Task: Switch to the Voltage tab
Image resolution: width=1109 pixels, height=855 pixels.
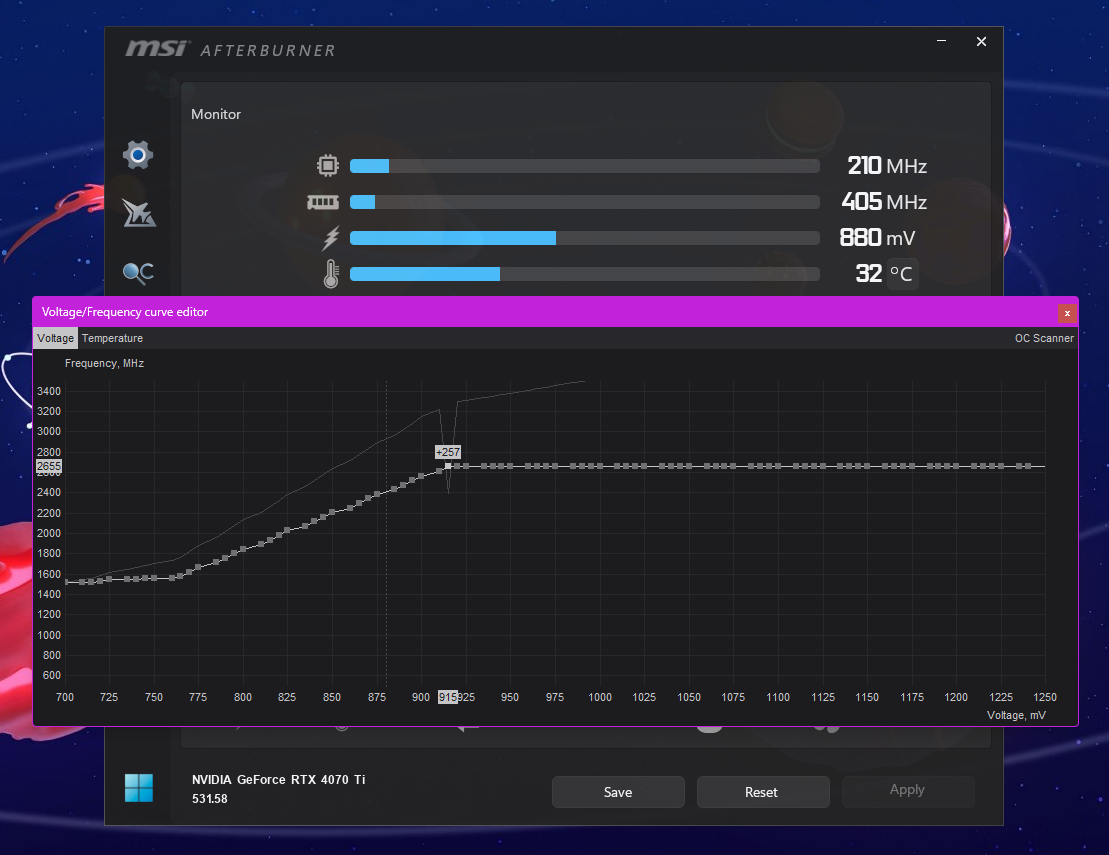Action: click(x=55, y=338)
